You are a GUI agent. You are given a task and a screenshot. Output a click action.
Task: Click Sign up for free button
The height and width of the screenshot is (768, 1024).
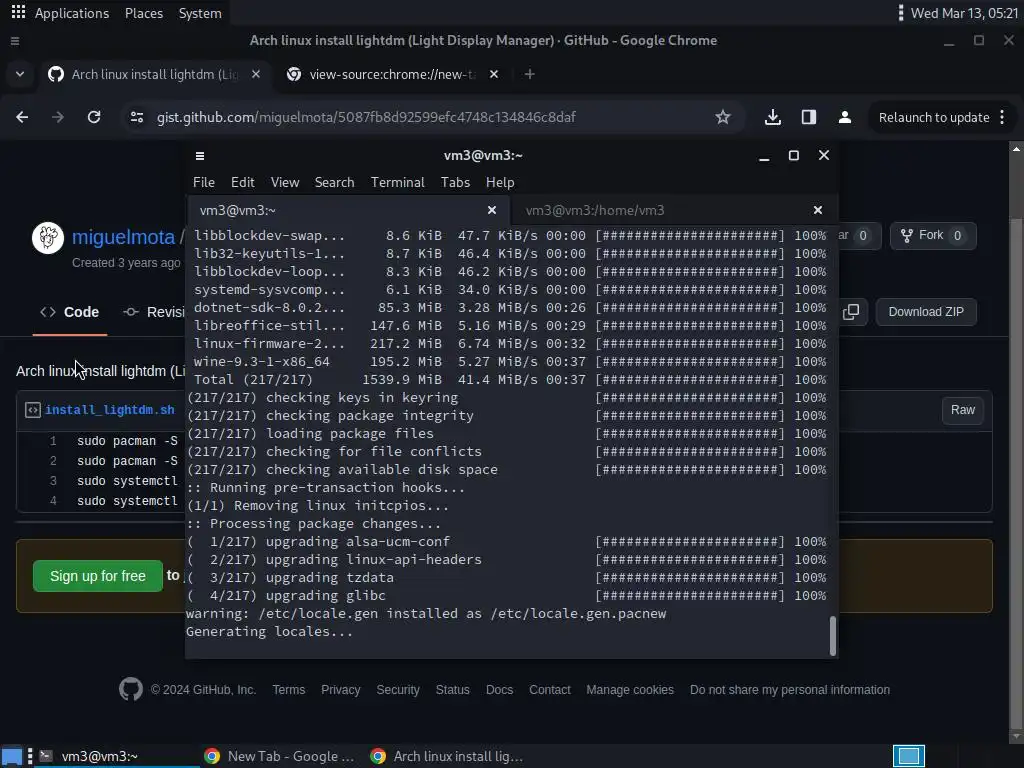pyautogui.click(x=98, y=576)
